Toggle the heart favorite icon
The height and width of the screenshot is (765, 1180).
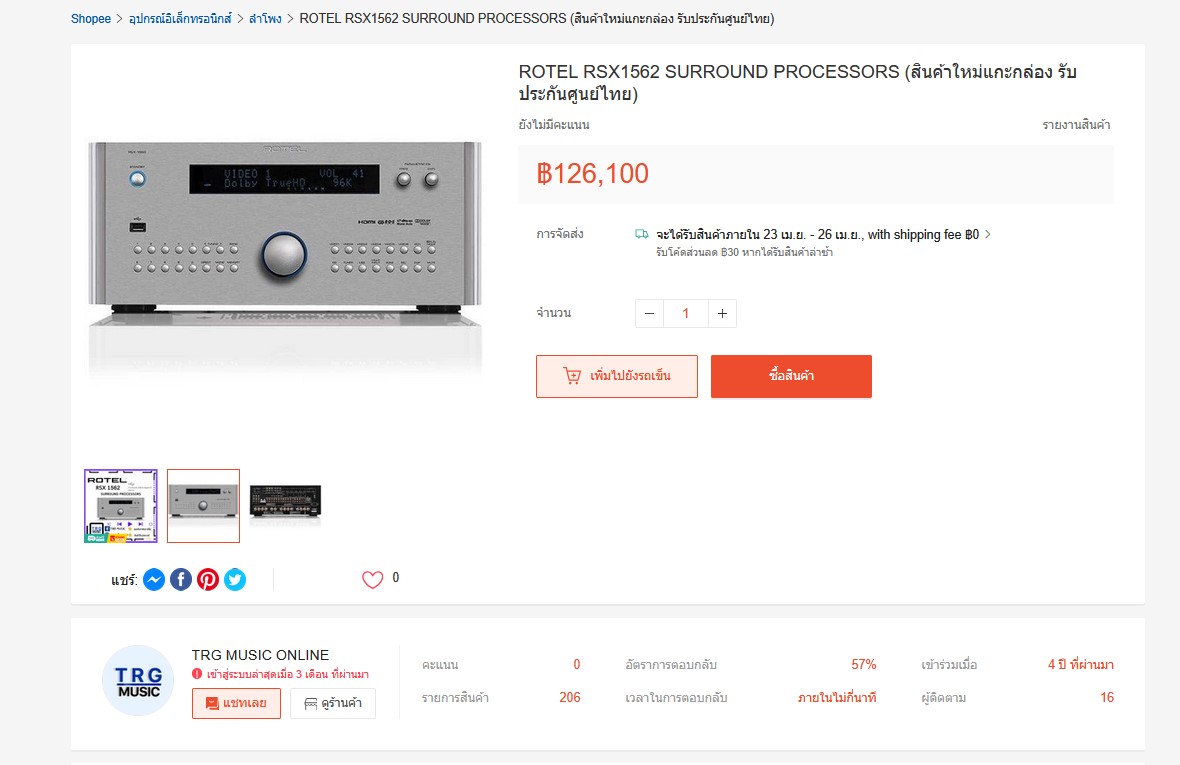(373, 579)
